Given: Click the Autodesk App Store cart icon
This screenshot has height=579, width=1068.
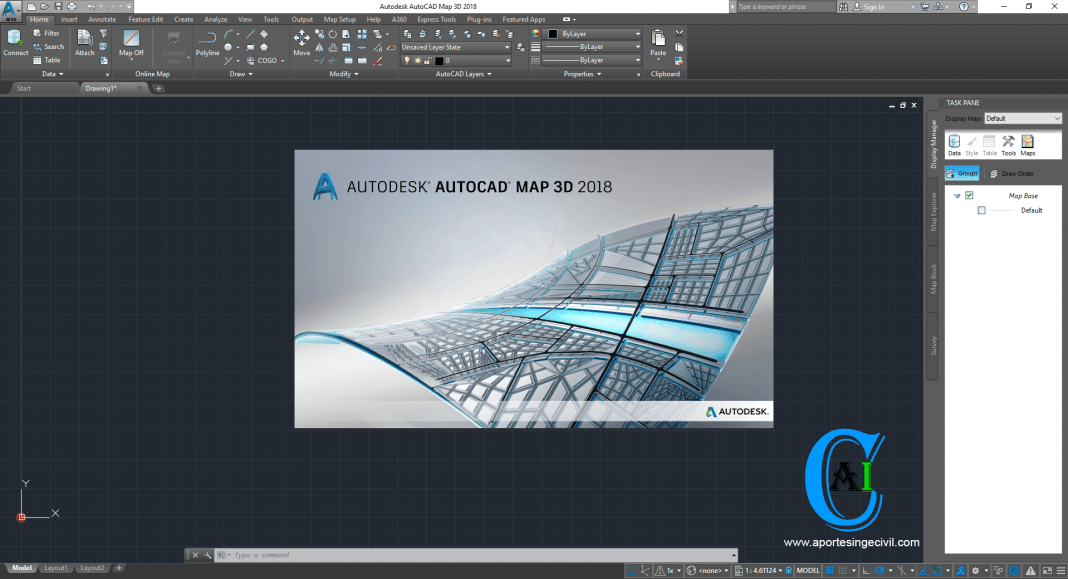Looking at the screenshot, I should [924, 6].
